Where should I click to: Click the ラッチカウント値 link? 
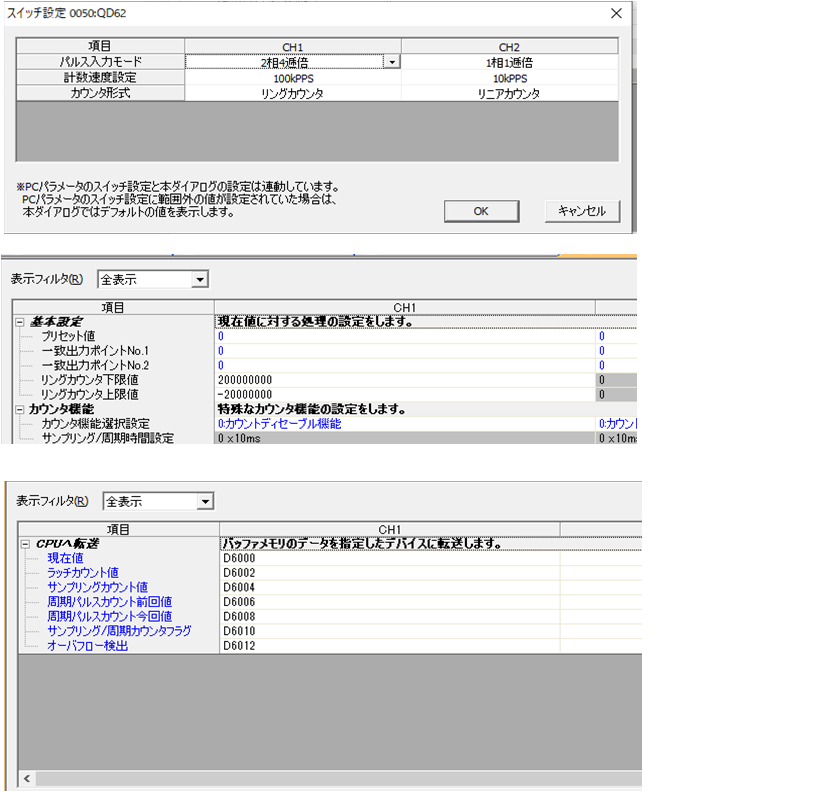83,573
